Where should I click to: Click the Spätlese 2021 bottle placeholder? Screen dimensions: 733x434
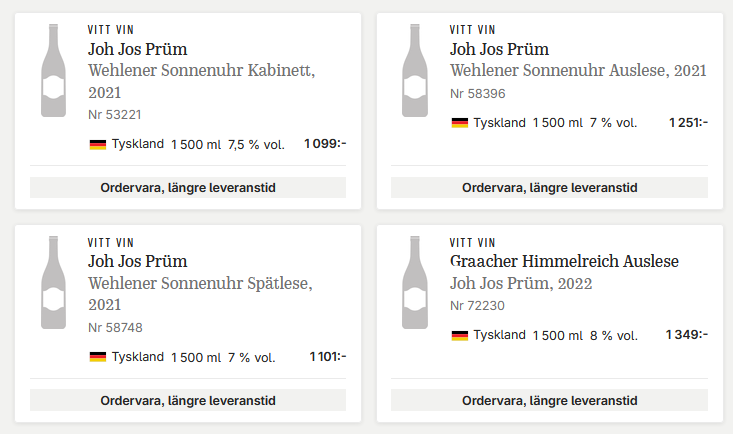point(53,282)
